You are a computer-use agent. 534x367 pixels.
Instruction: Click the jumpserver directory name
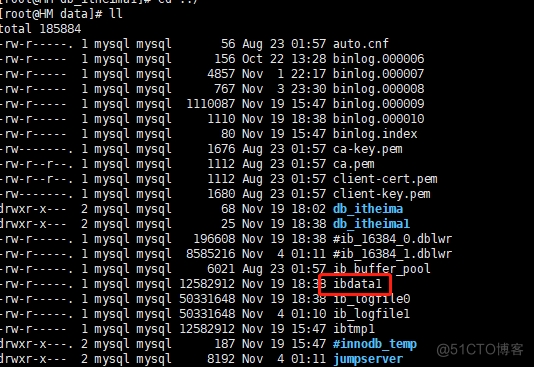tap(368, 359)
